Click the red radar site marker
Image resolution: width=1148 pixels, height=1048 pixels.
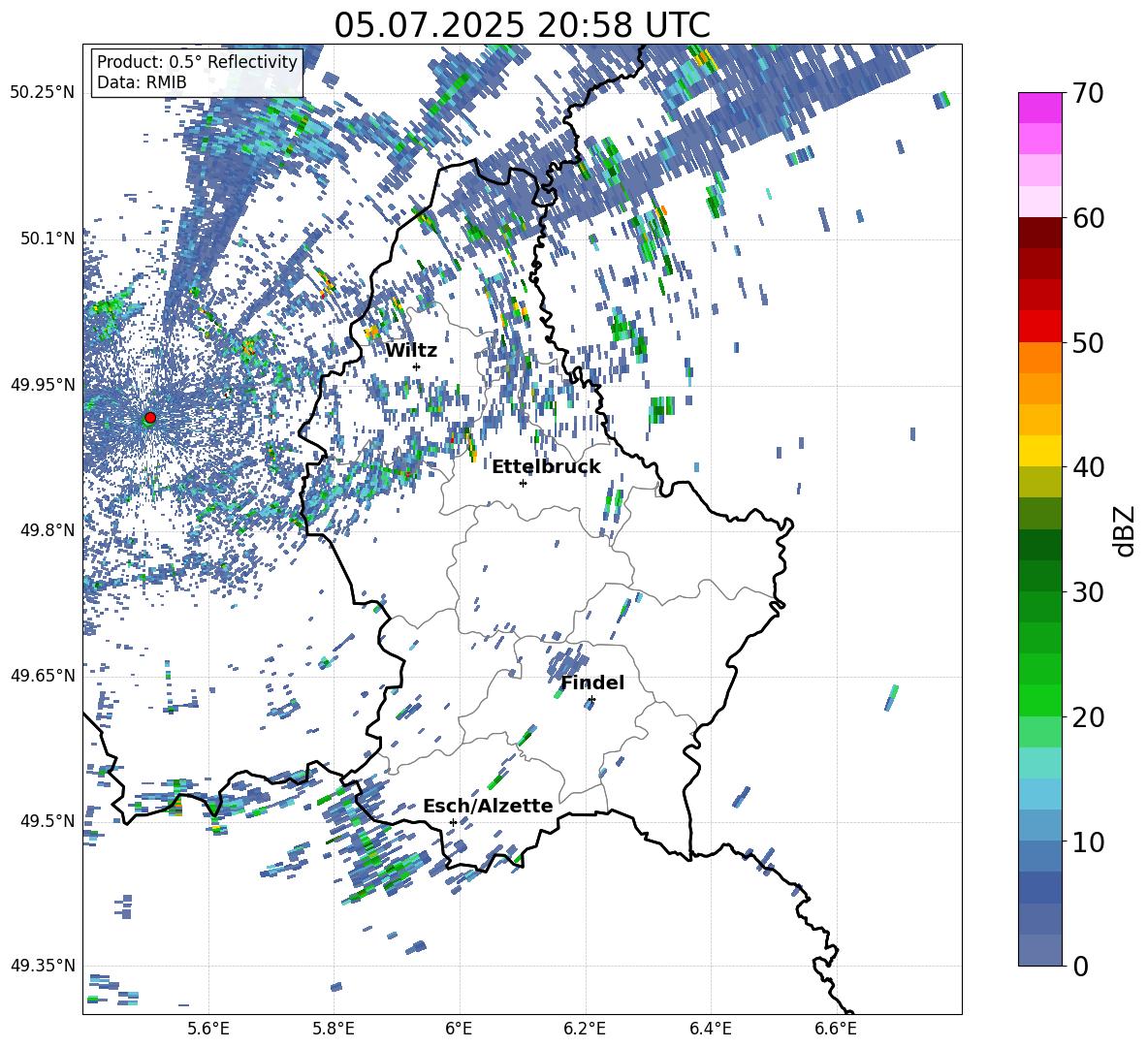pos(150,418)
